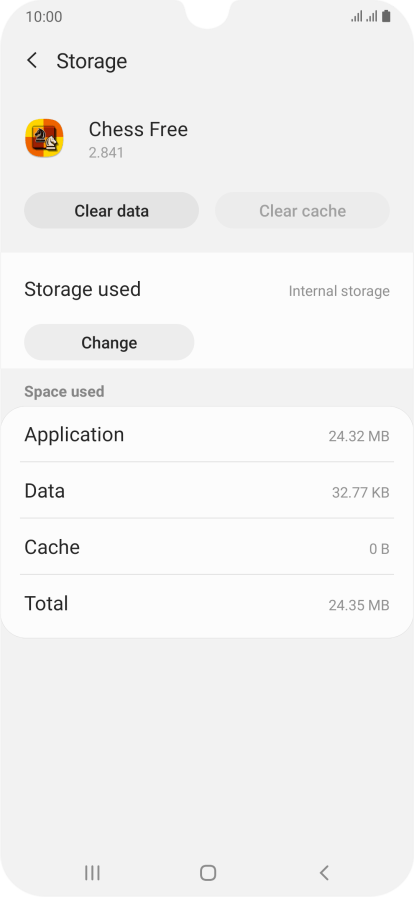Tap the Internal storage label
The width and height of the screenshot is (414, 897).
click(x=339, y=291)
